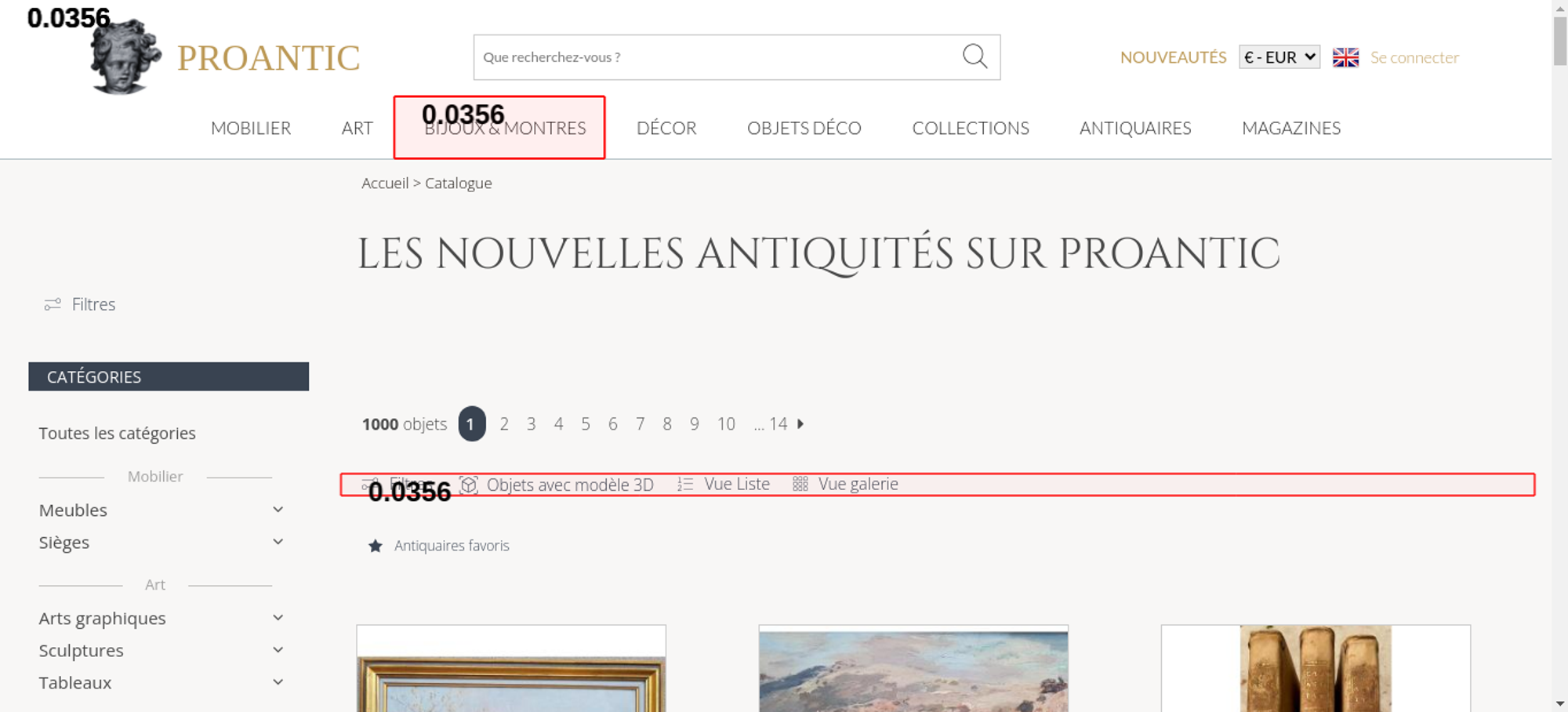Open the ART menu
The image size is (1568, 712).
click(x=357, y=128)
